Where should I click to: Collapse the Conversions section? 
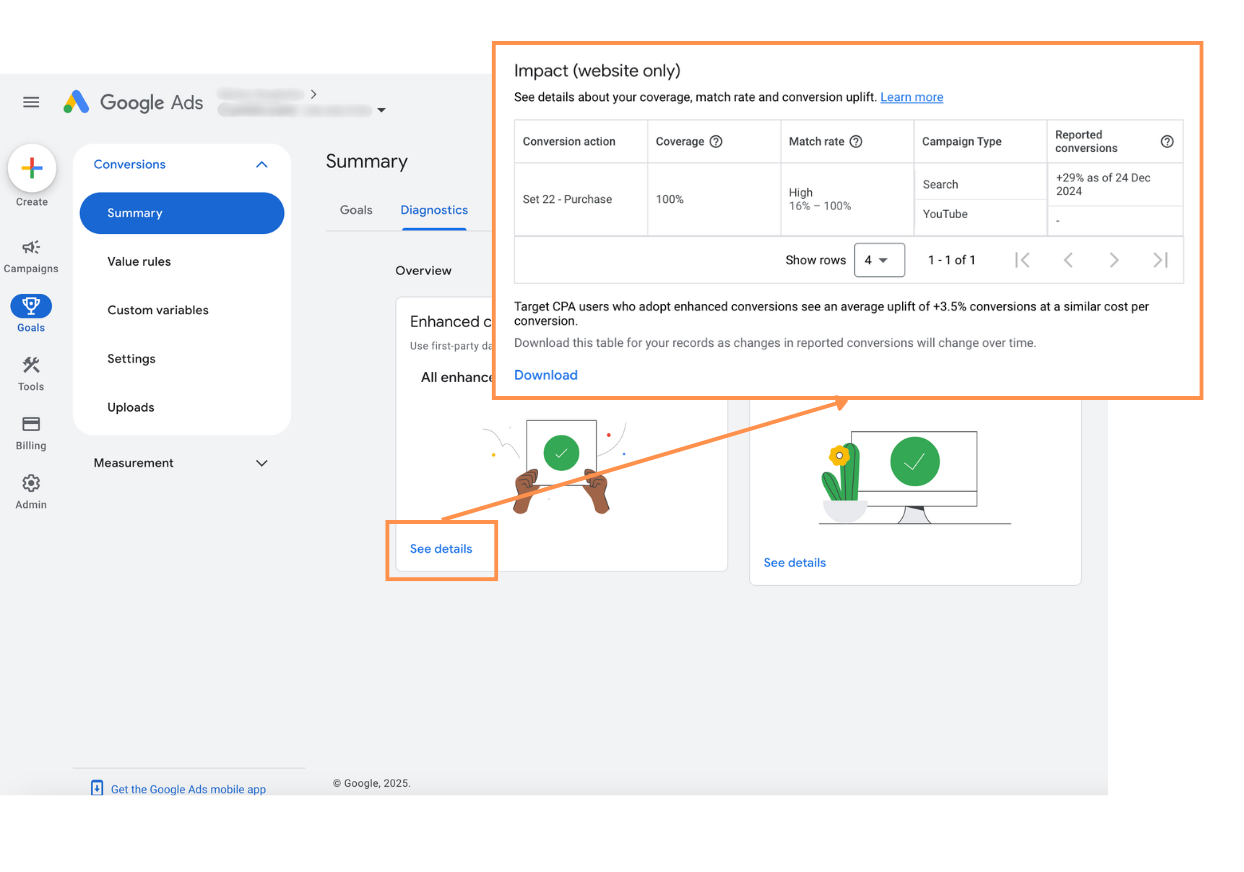tap(262, 164)
